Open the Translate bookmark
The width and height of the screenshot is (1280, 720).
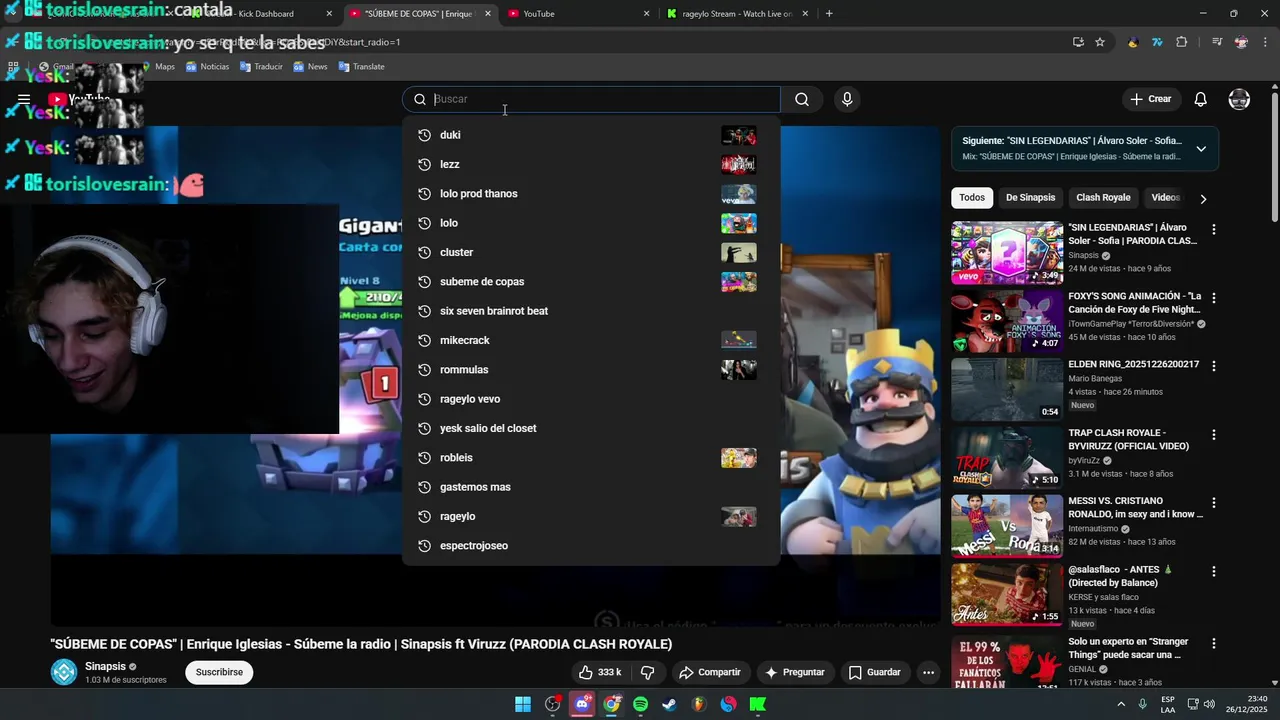click(x=362, y=67)
